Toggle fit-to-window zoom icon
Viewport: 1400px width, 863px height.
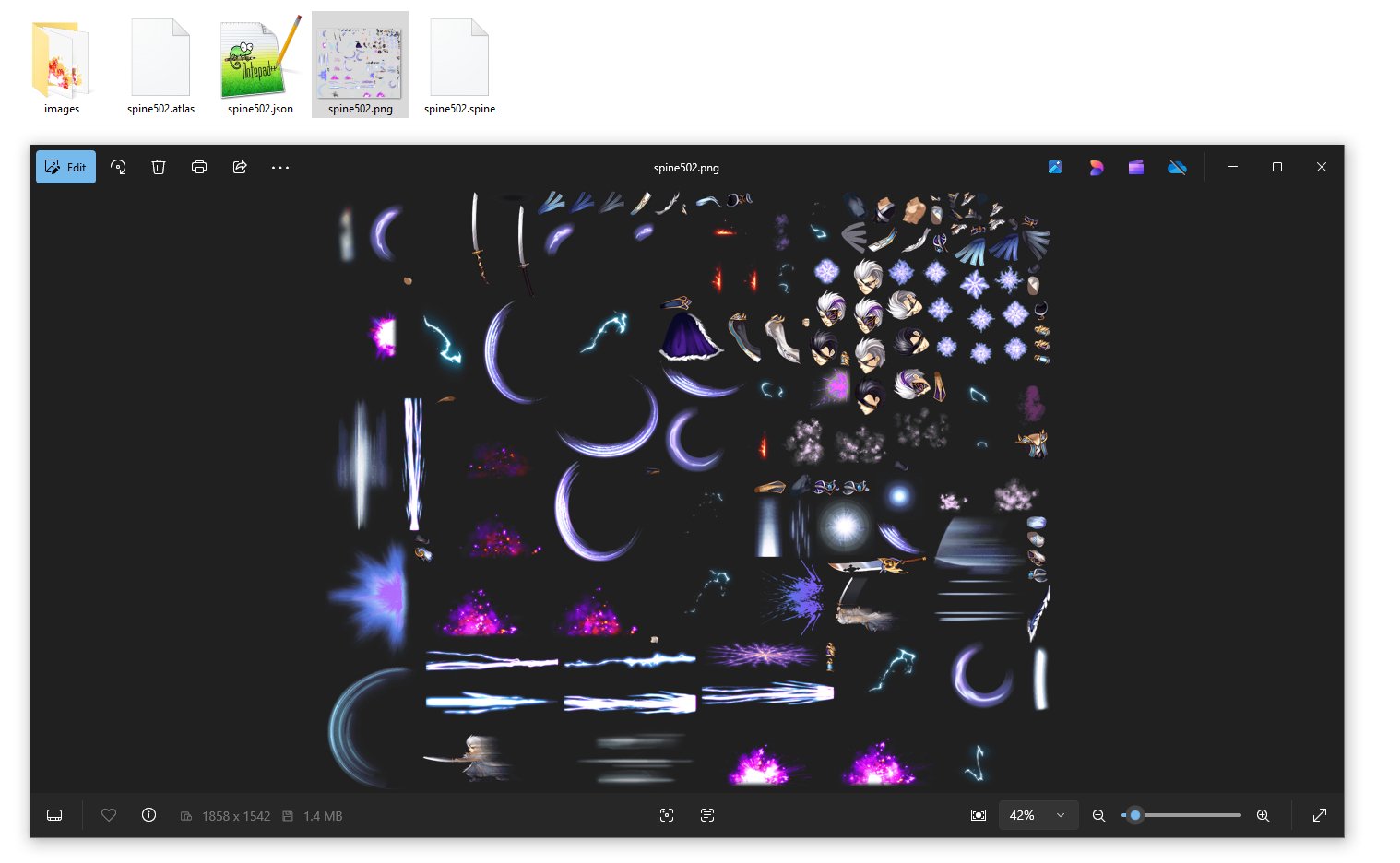tap(979, 815)
